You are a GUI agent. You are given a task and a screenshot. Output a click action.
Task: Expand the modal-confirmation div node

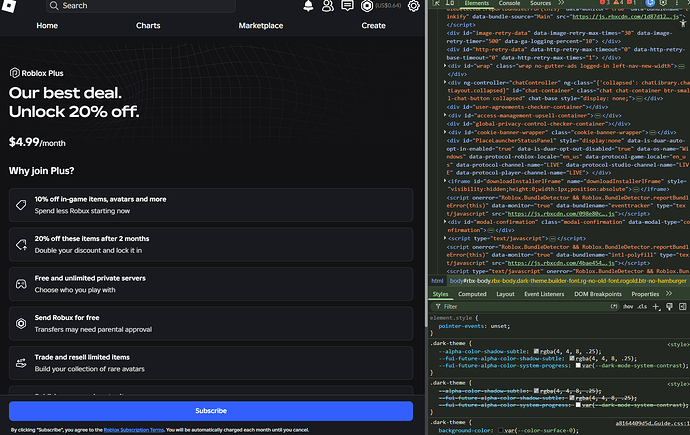click(x=445, y=222)
